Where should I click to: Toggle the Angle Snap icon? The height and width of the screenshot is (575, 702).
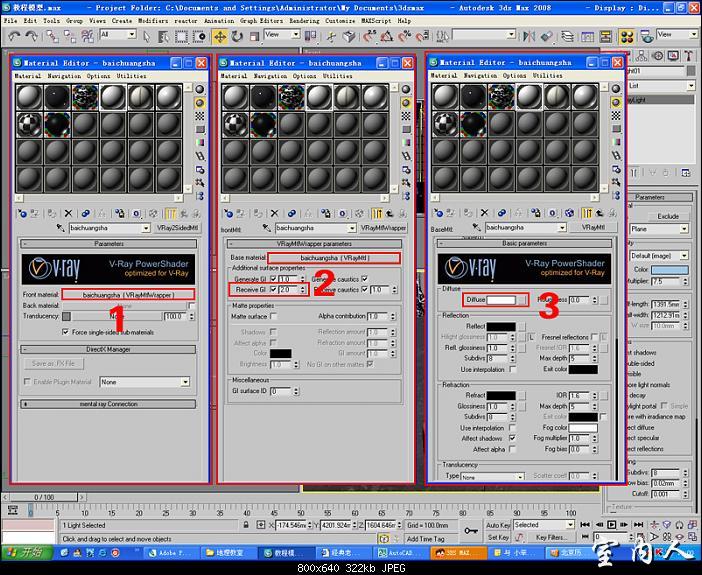387,36
